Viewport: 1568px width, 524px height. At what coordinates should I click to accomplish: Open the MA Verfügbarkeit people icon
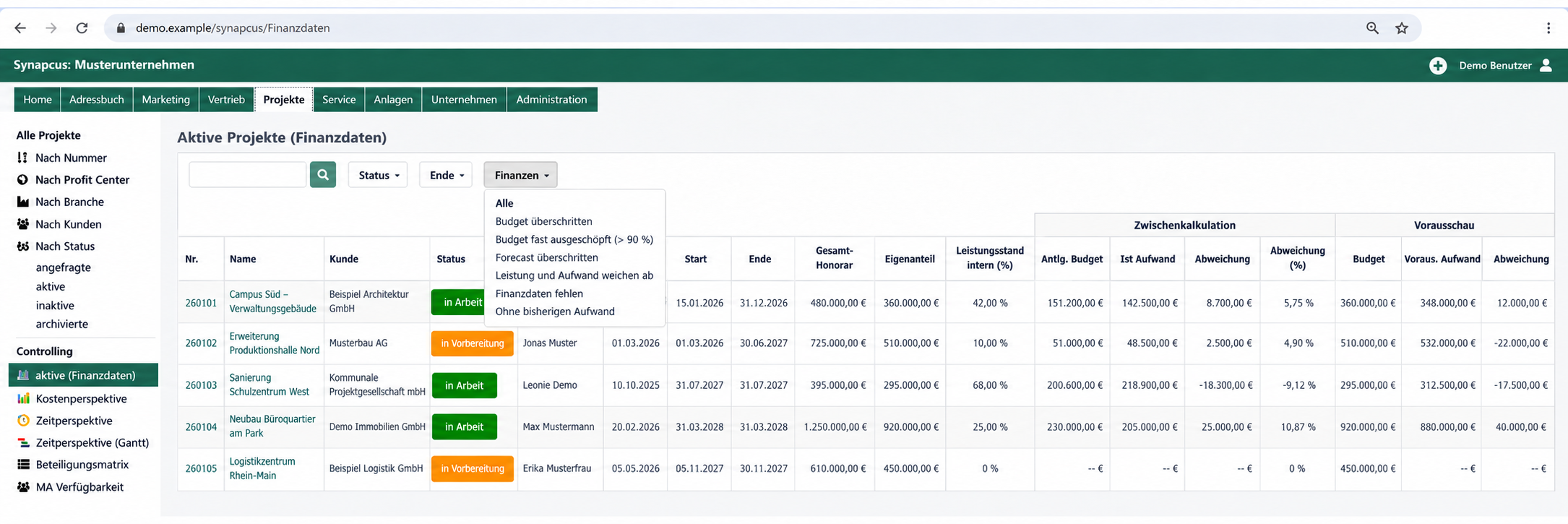23,486
